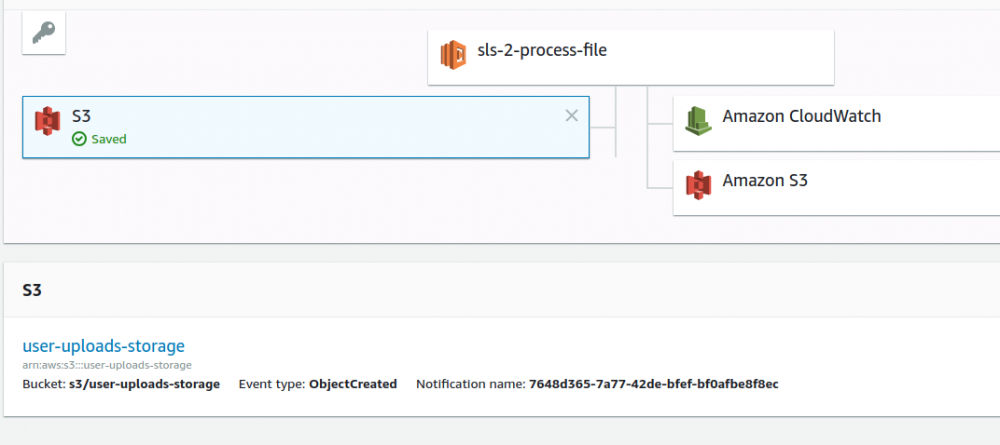The image size is (1000, 445).
Task: Click the notification name ID value
Action: (653, 384)
